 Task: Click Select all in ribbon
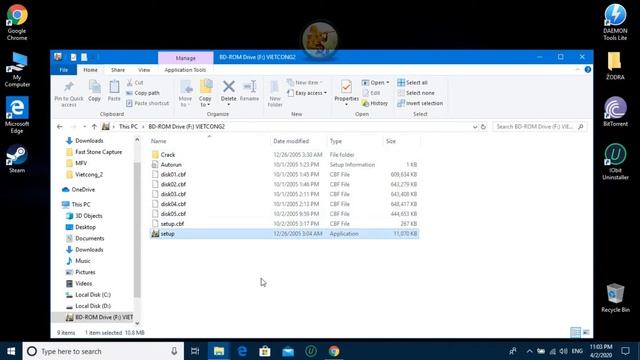(x=412, y=82)
